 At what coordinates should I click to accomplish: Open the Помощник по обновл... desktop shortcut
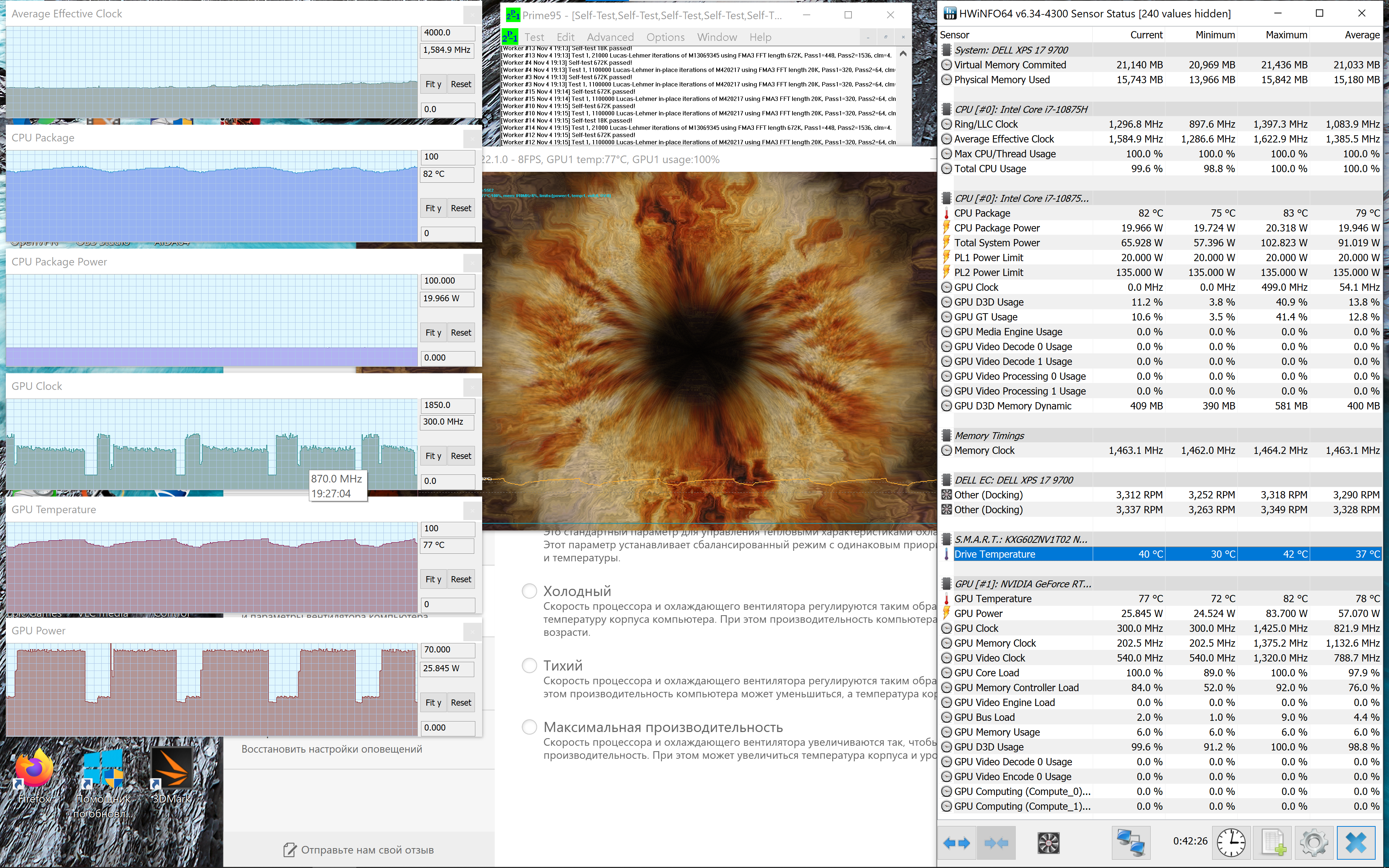(x=103, y=783)
